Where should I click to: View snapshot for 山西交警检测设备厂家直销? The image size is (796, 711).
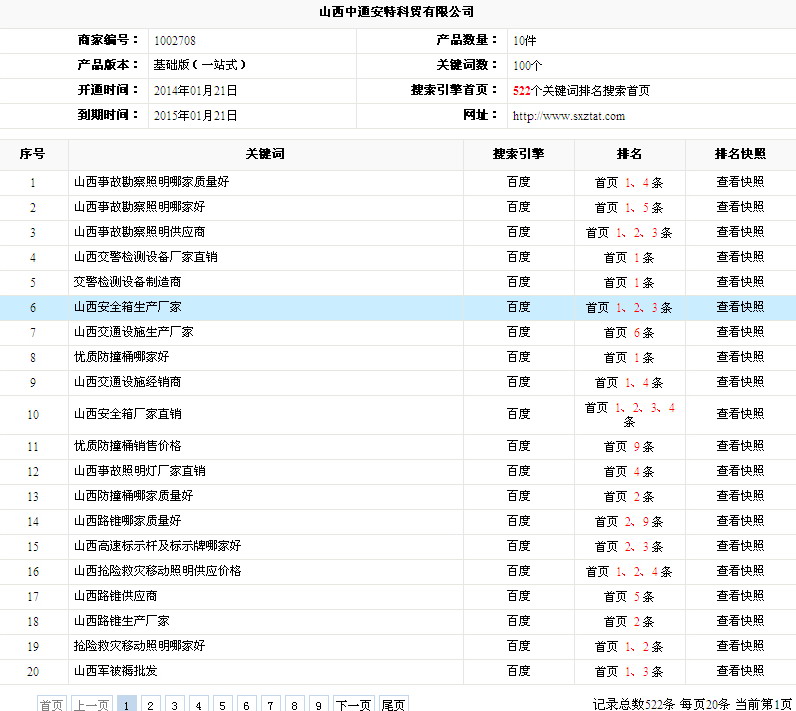740,257
